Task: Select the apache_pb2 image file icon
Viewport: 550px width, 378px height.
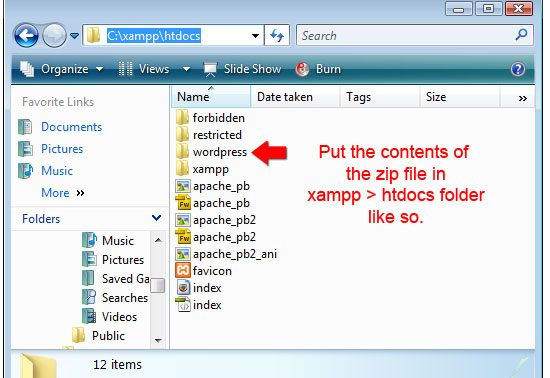Action: coord(183,220)
